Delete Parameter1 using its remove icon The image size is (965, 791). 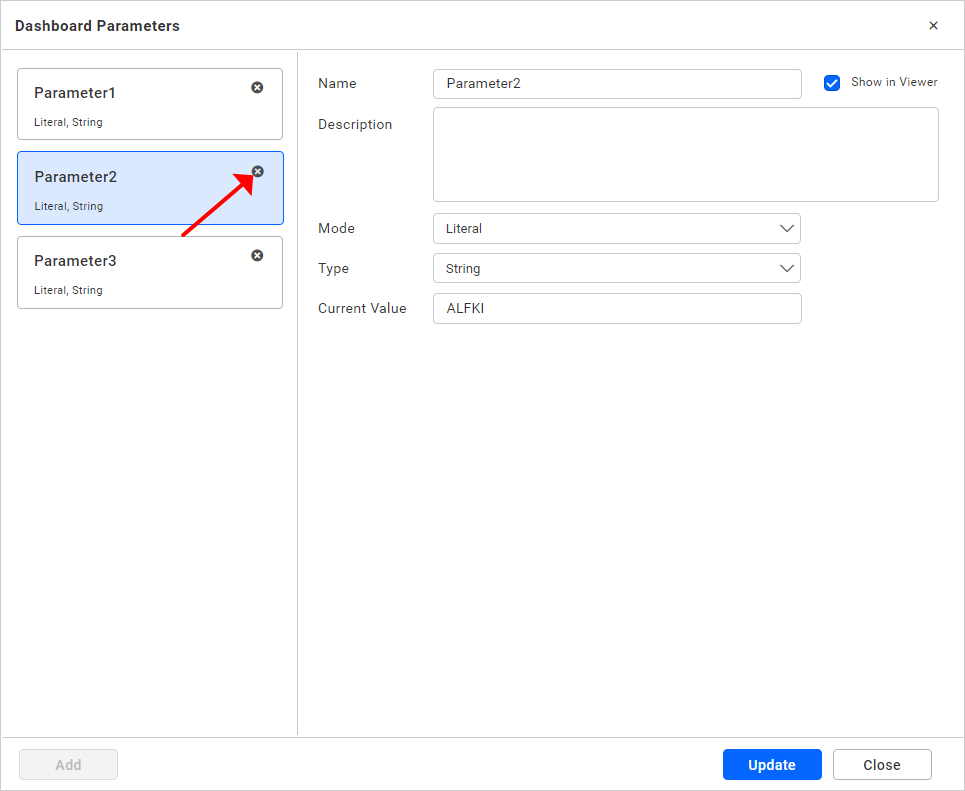[257, 87]
